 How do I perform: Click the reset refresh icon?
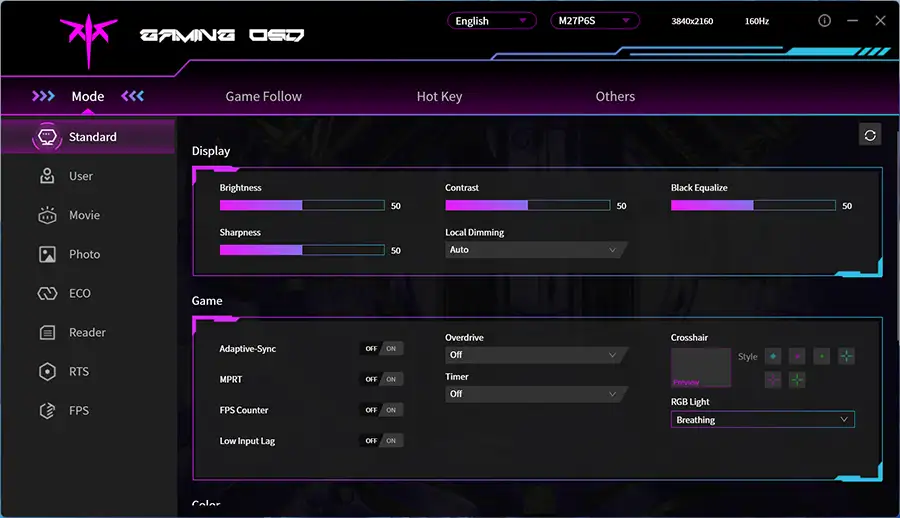(x=870, y=136)
